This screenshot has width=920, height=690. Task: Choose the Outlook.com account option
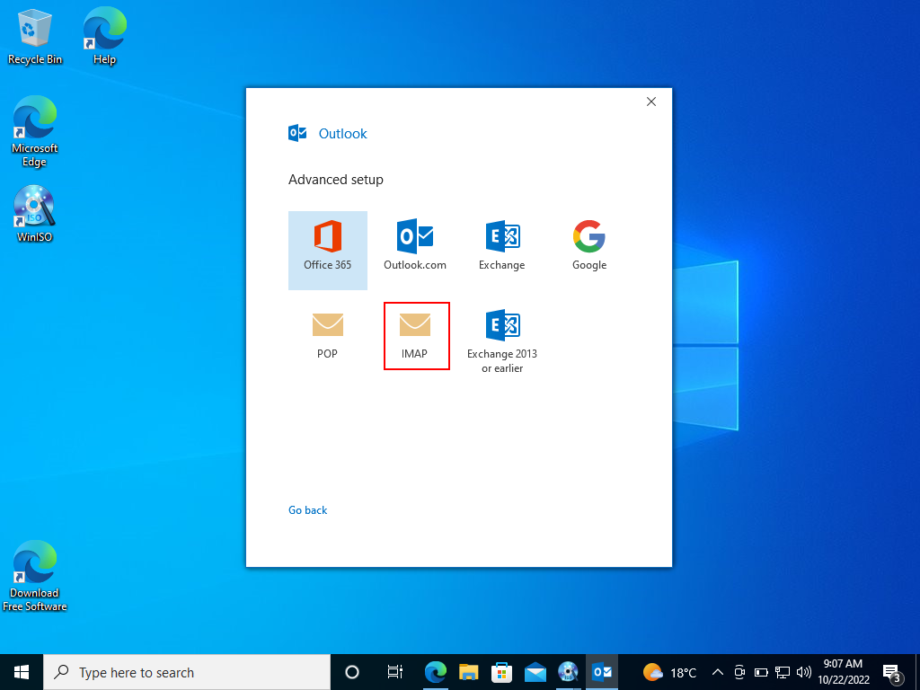tap(415, 245)
